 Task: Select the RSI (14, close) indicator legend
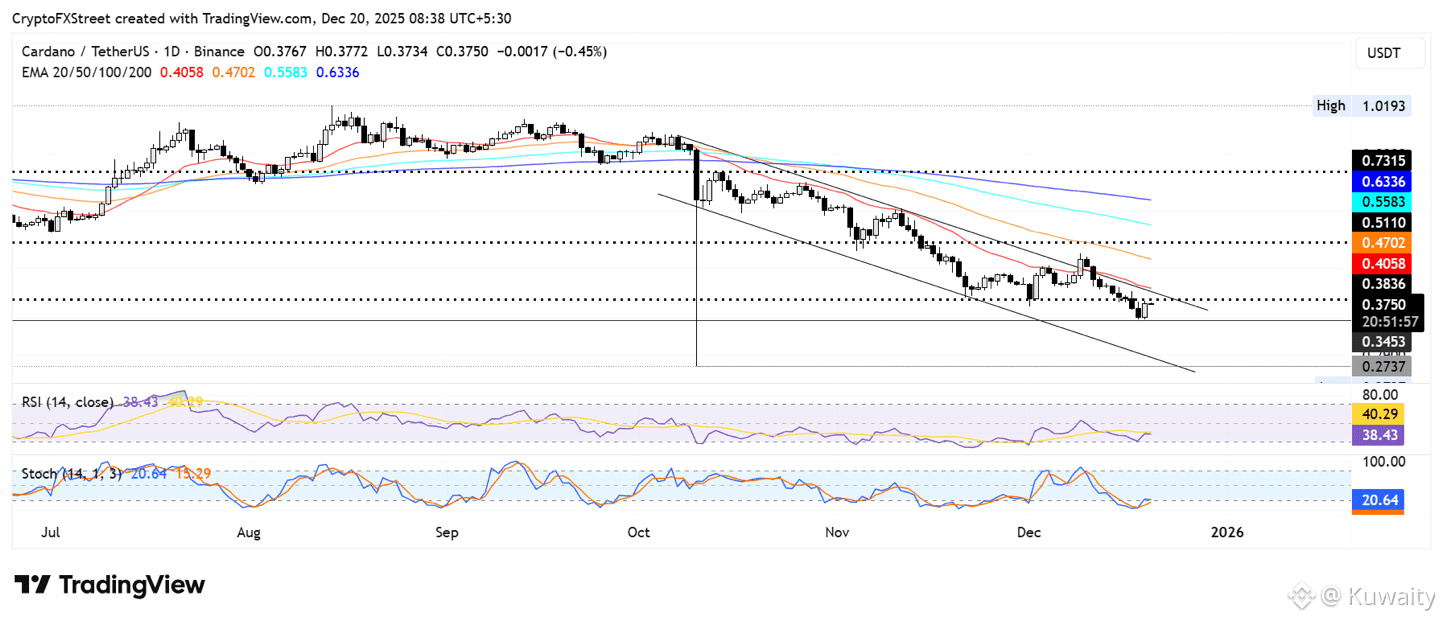click(x=69, y=402)
